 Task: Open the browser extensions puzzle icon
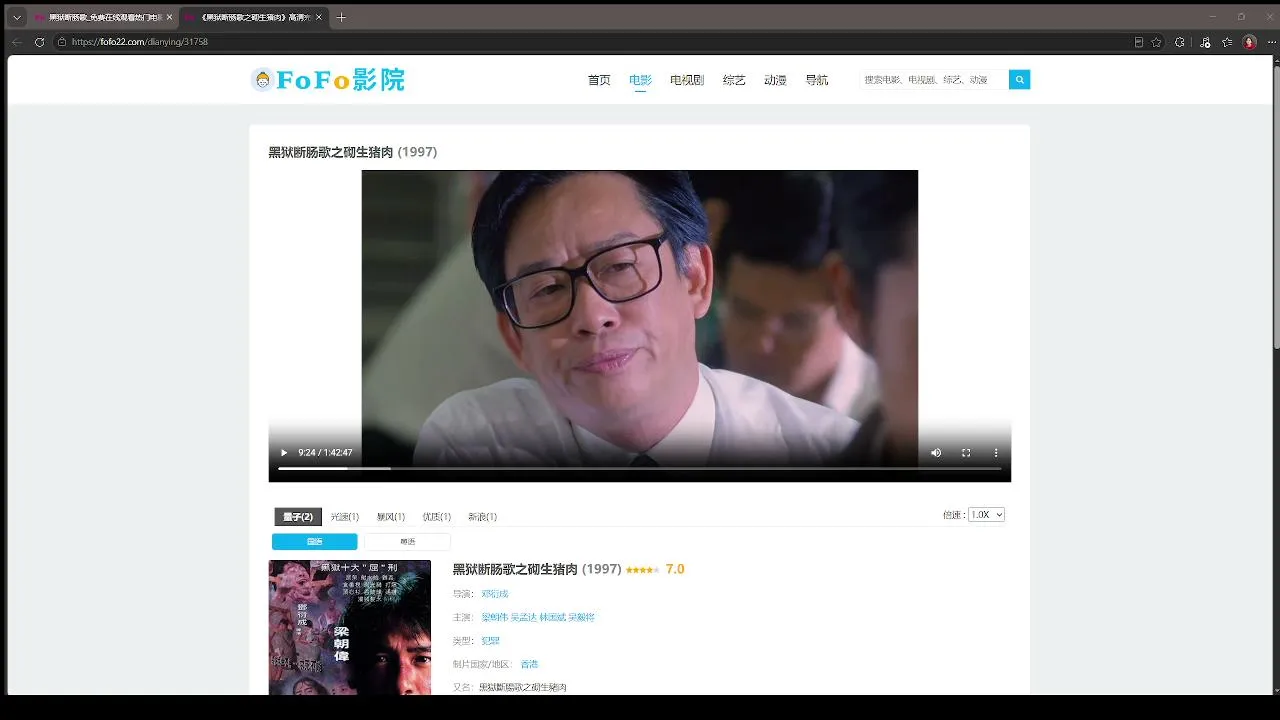tap(1180, 42)
